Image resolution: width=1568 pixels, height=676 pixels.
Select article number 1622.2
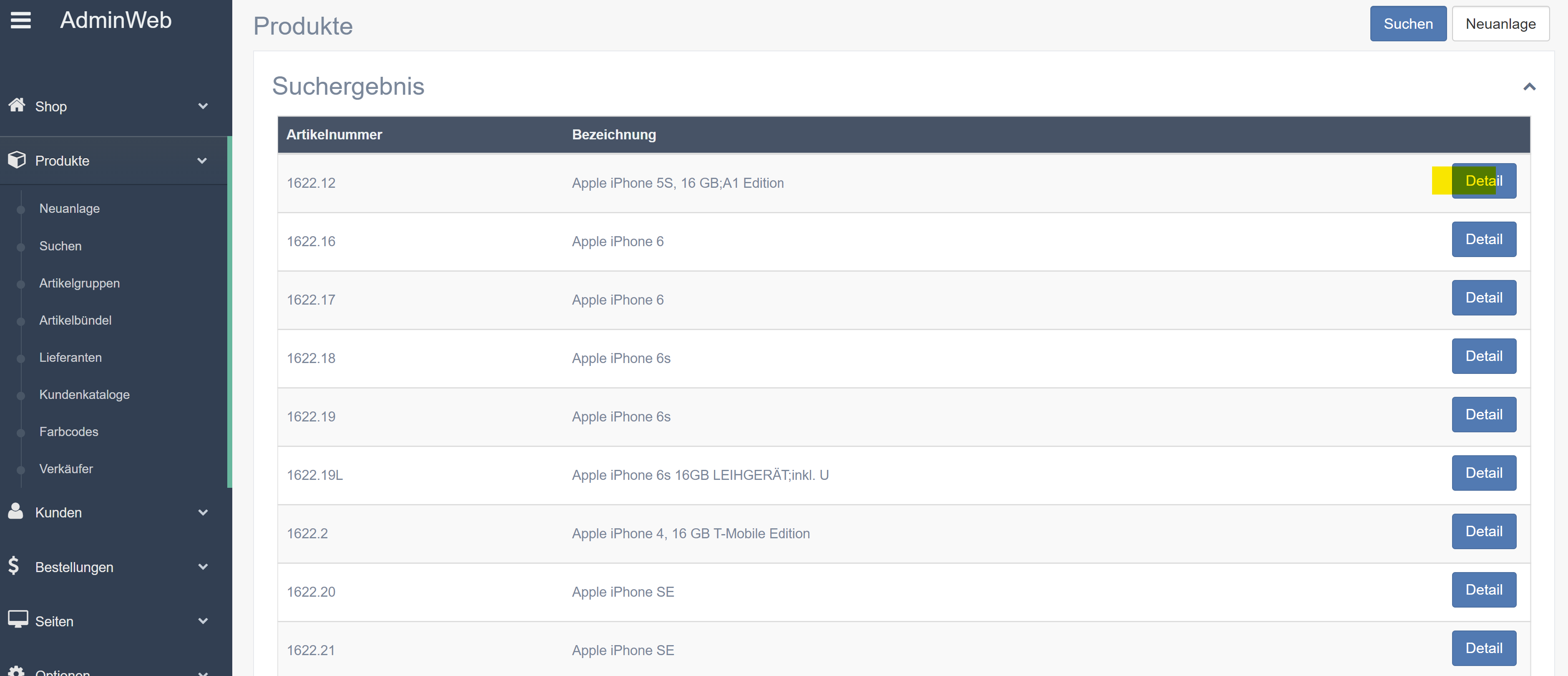(307, 533)
